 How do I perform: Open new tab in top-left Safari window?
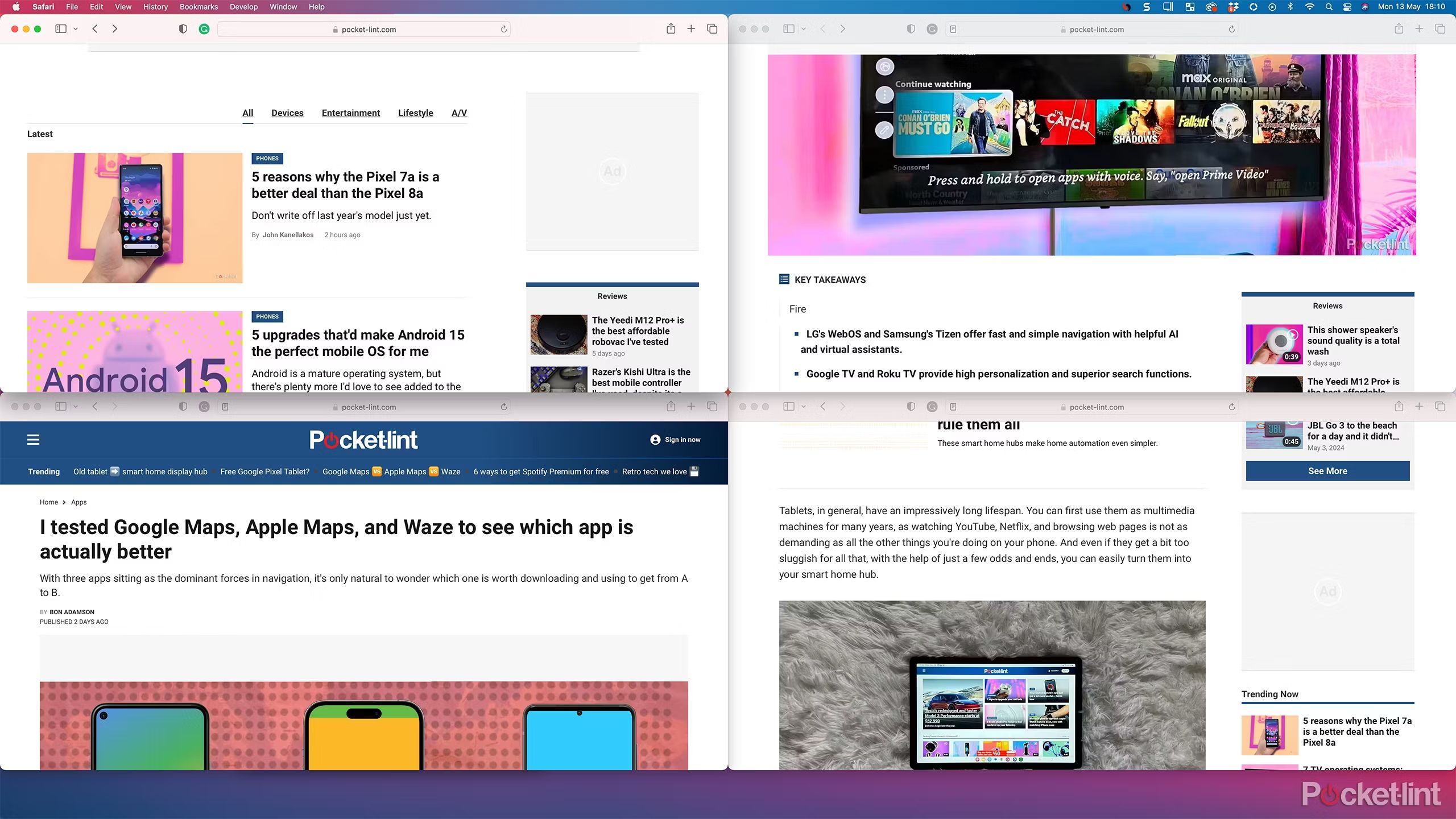tap(691, 28)
